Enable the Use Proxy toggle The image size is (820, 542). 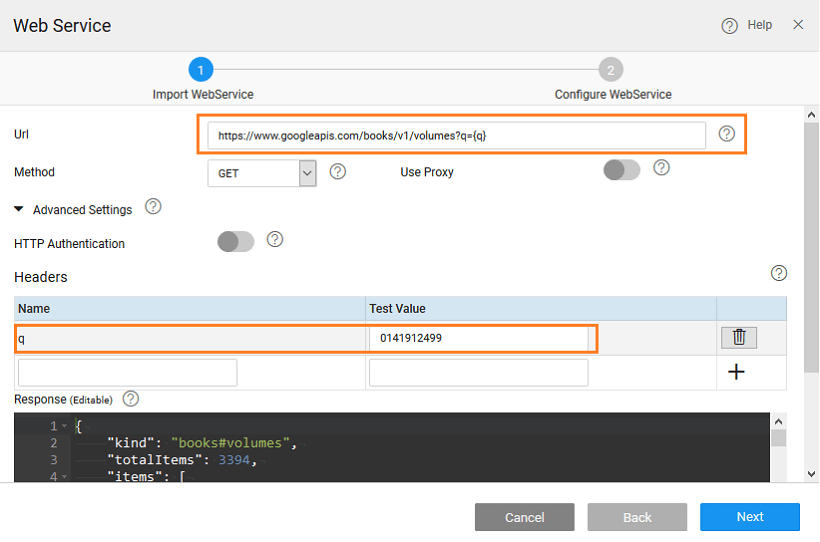click(x=621, y=170)
